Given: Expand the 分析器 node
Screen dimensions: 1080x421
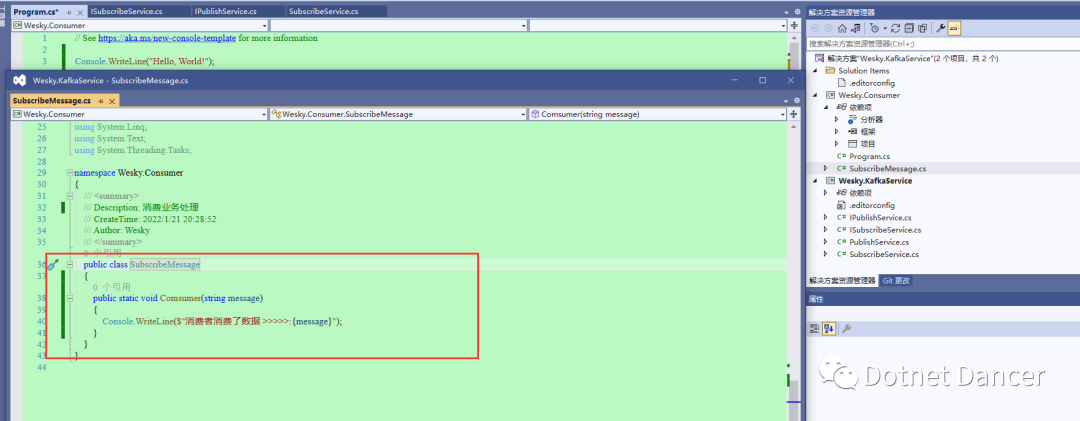Looking at the screenshot, I should (x=837, y=120).
